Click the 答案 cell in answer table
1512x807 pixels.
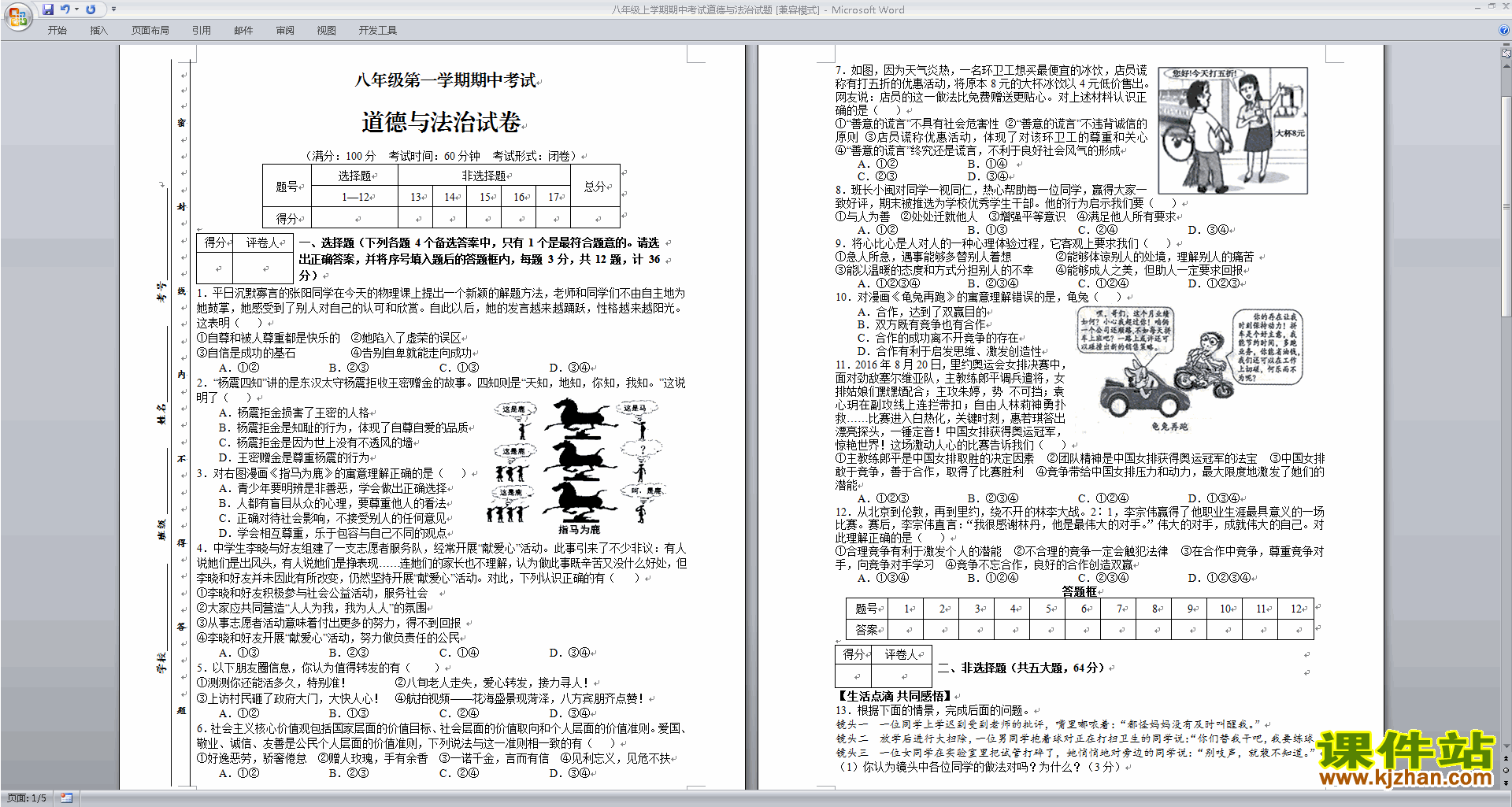pyautogui.click(x=866, y=630)
